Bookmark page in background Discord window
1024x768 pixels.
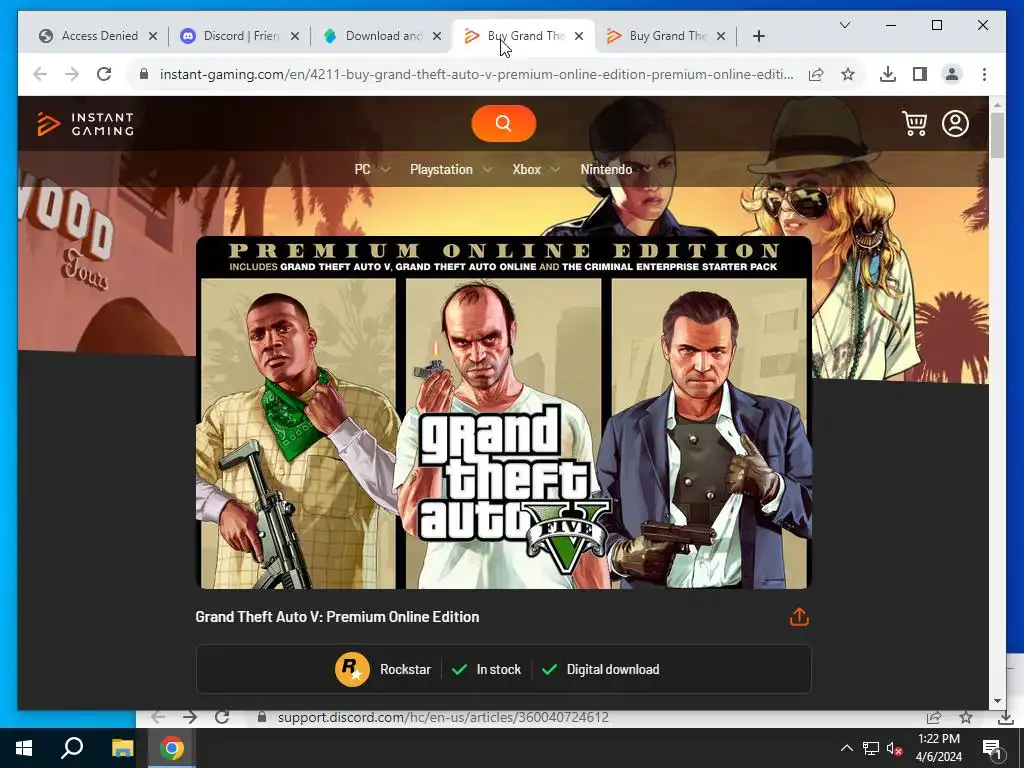pyautogui.click(x=966, y=717)
